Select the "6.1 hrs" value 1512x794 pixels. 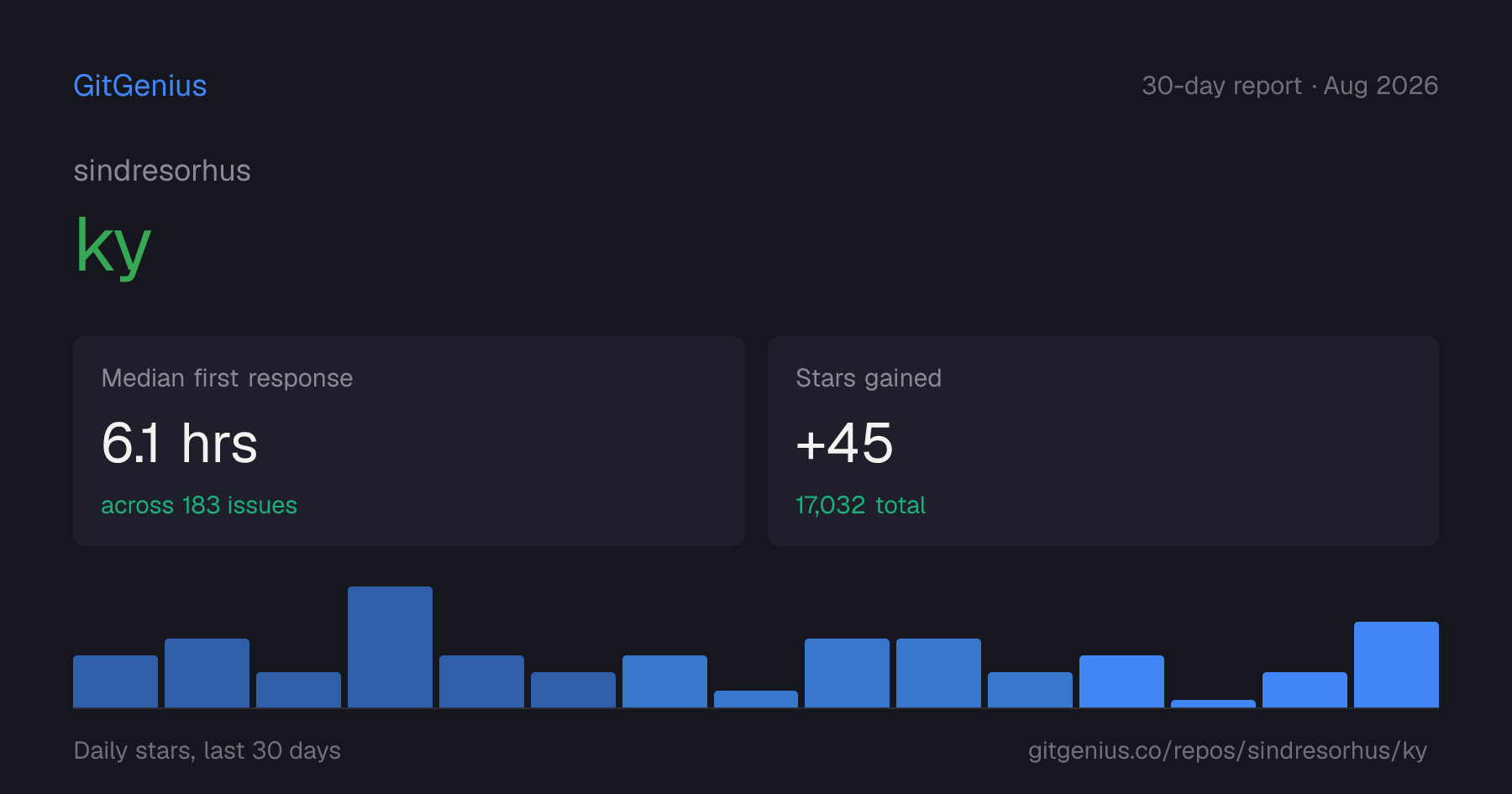pos(180,443)
